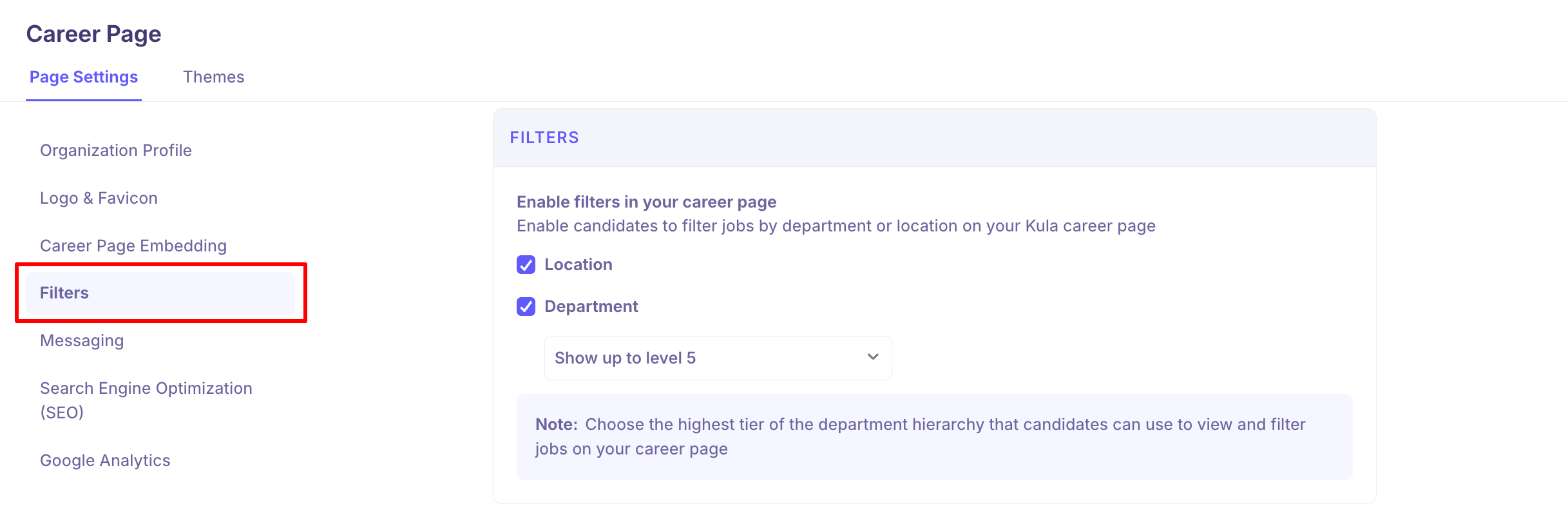This screenshot has width=1568, height=526.
Task: Click the Department checkbox label
Action: coord(591,307)
